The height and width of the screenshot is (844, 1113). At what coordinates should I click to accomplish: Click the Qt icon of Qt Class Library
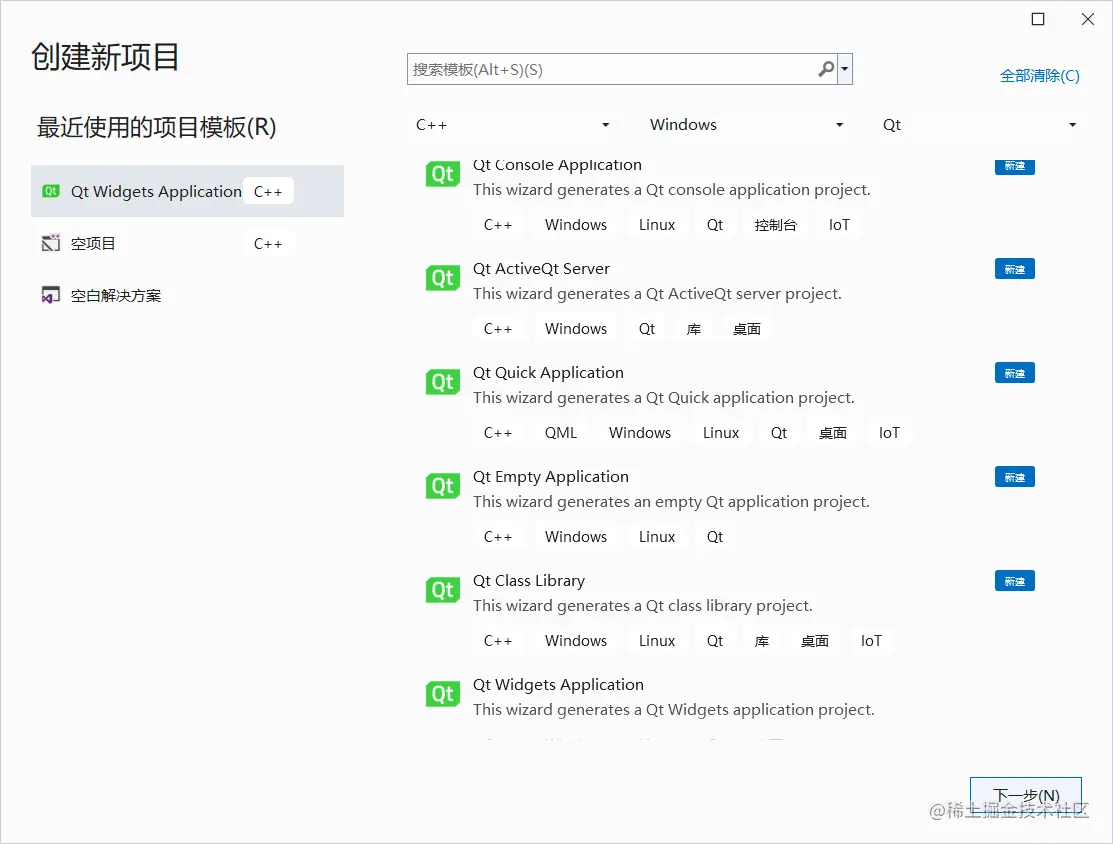coord(442,590)
